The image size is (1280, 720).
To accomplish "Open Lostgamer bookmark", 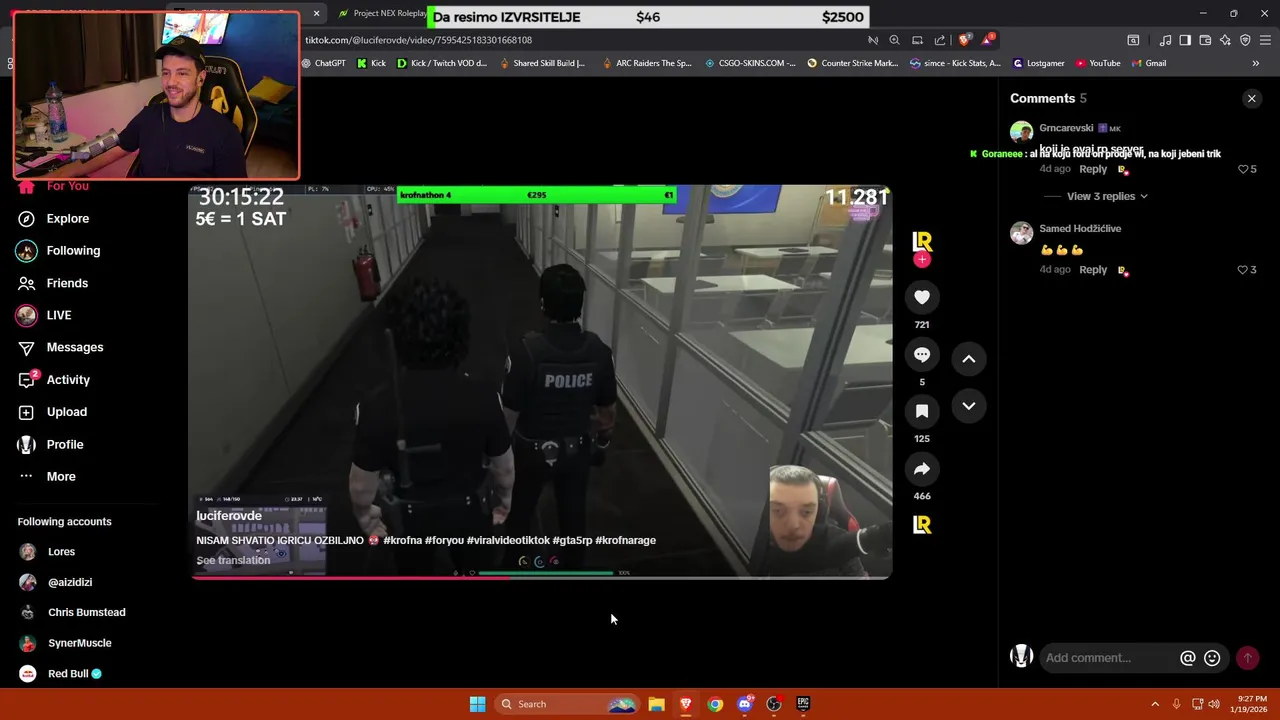I will click(1039, 63).
